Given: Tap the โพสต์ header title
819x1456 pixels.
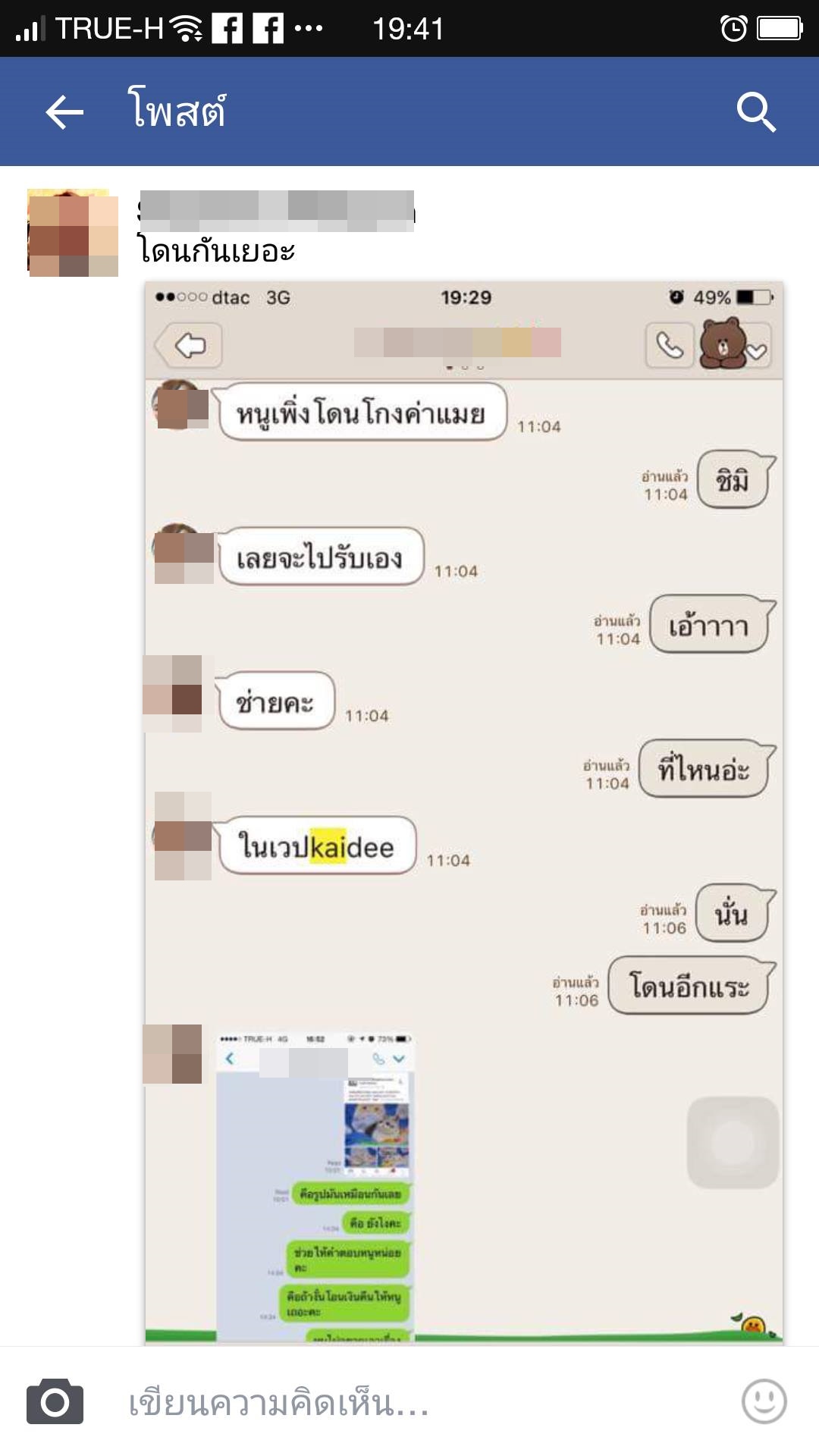Looking at the screenshot, I should (x=177, y=111).
